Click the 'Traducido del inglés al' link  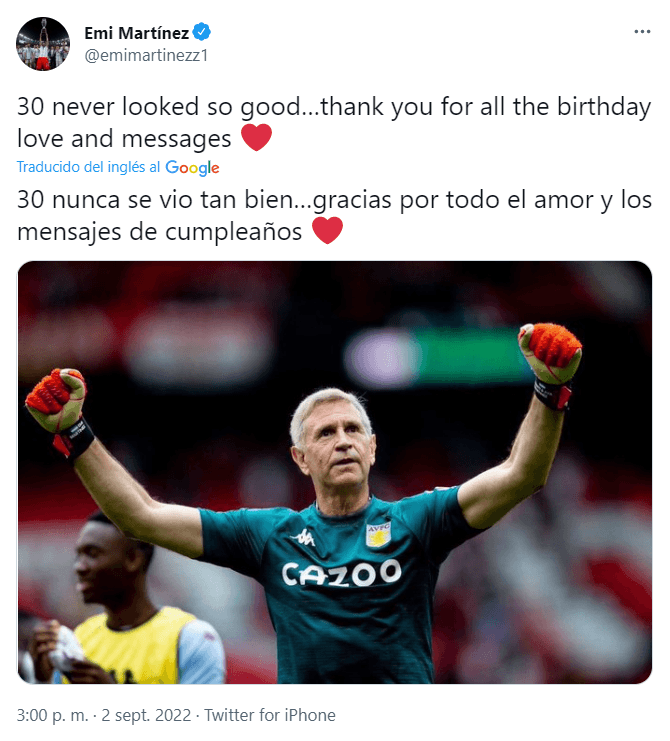(88, 167)
